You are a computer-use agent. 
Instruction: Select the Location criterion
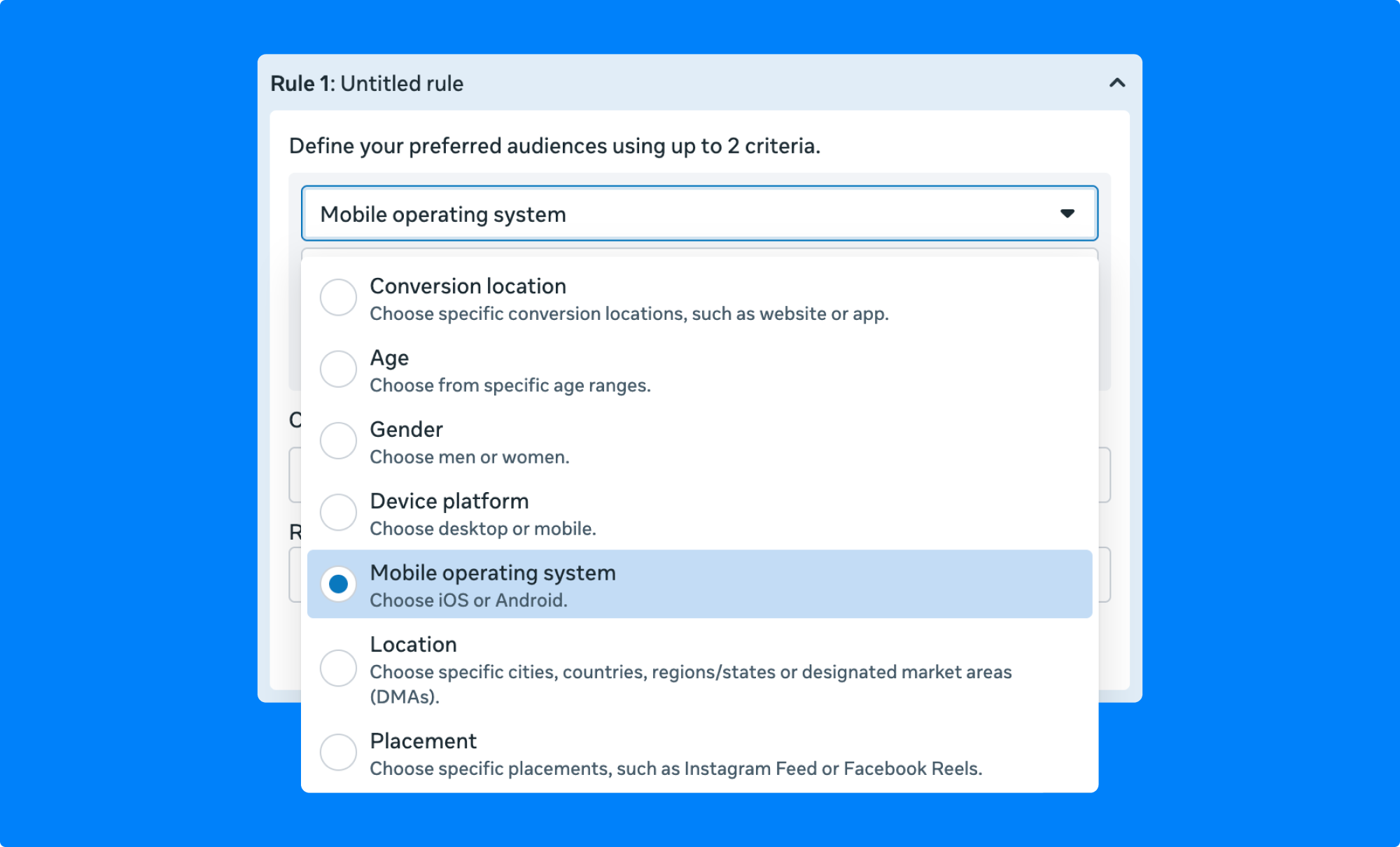tap(338, 668)
